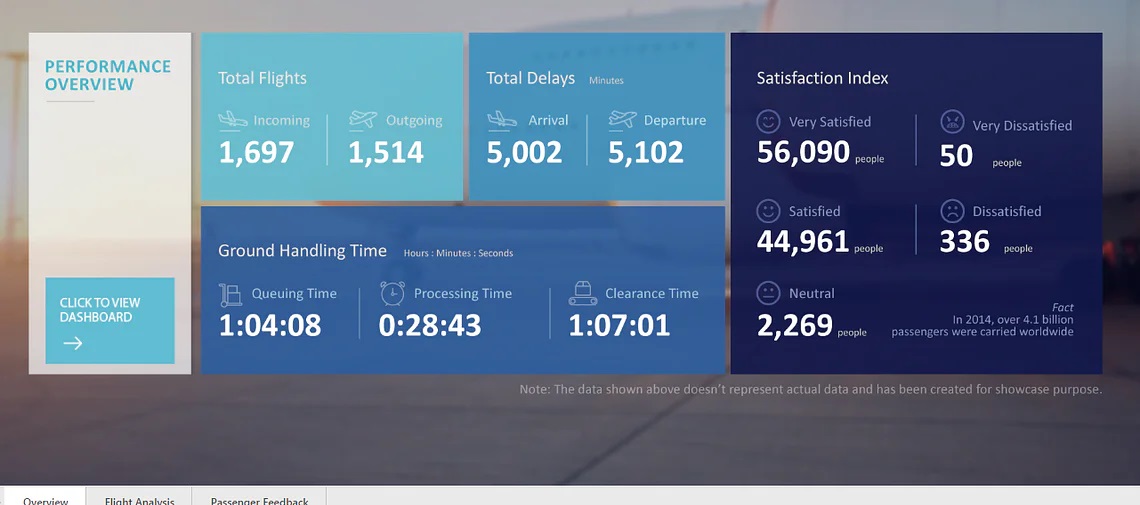The image size is (1140, 505).
Task: Click the Dissatisfied label
Action: coord(1007,211)
